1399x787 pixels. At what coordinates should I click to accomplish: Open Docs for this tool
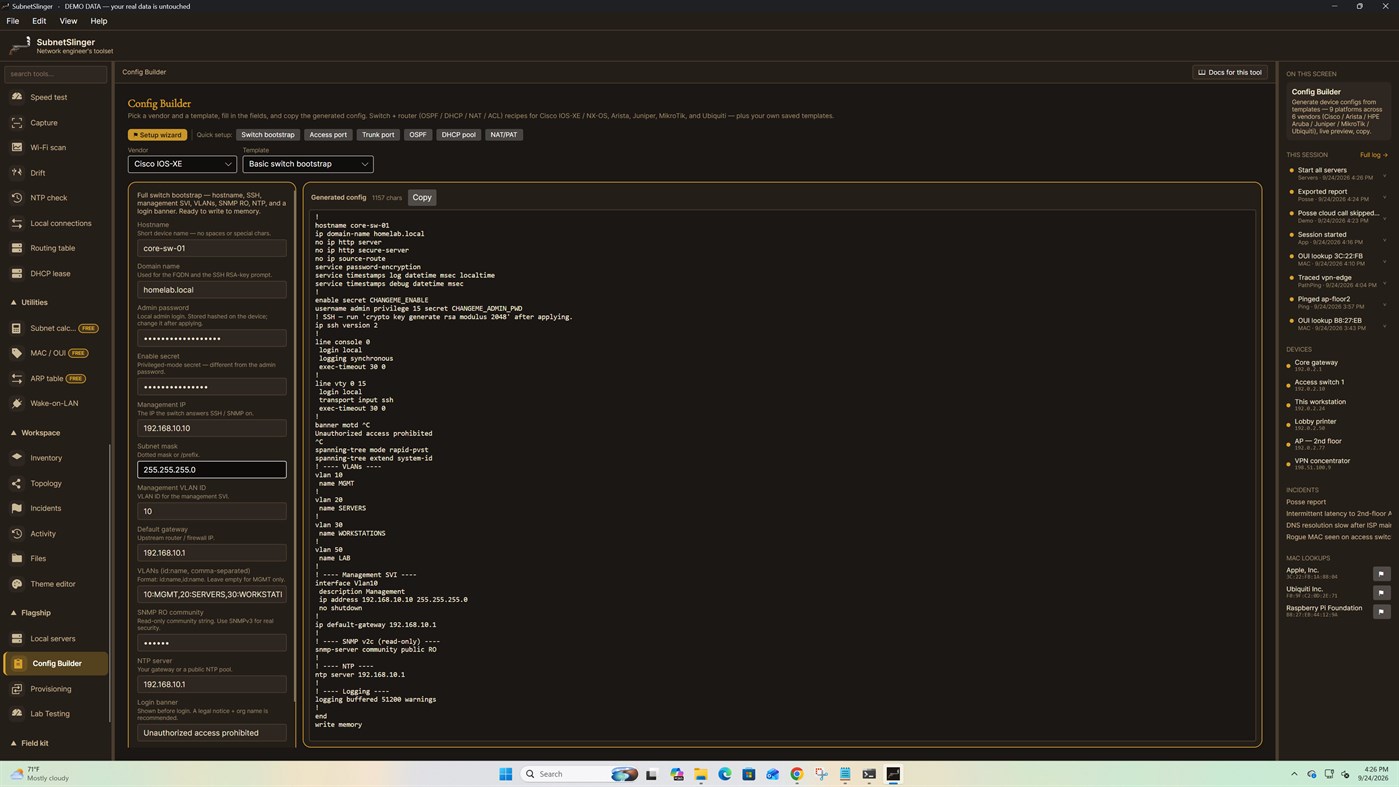click(1230, 72)
